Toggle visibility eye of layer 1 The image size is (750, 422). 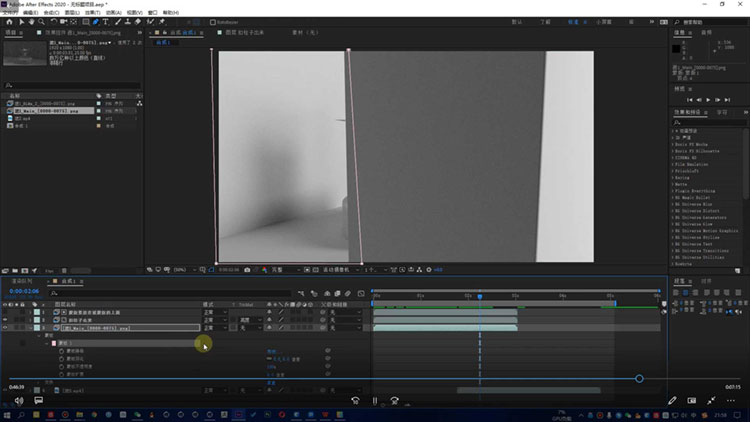click(x=6, y=312)
